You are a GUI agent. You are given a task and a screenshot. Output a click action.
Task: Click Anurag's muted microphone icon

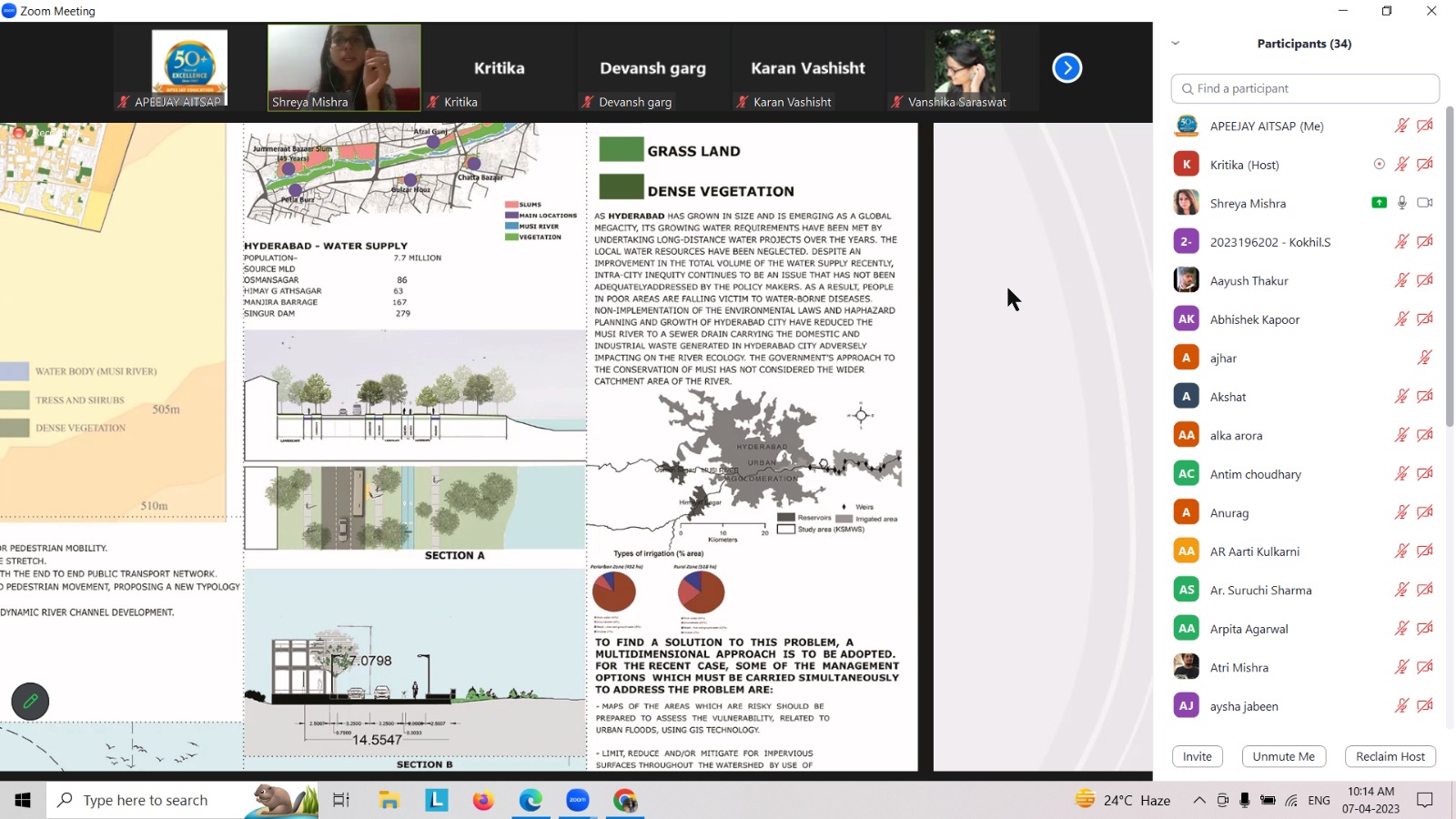click(x=1401, y=512)
